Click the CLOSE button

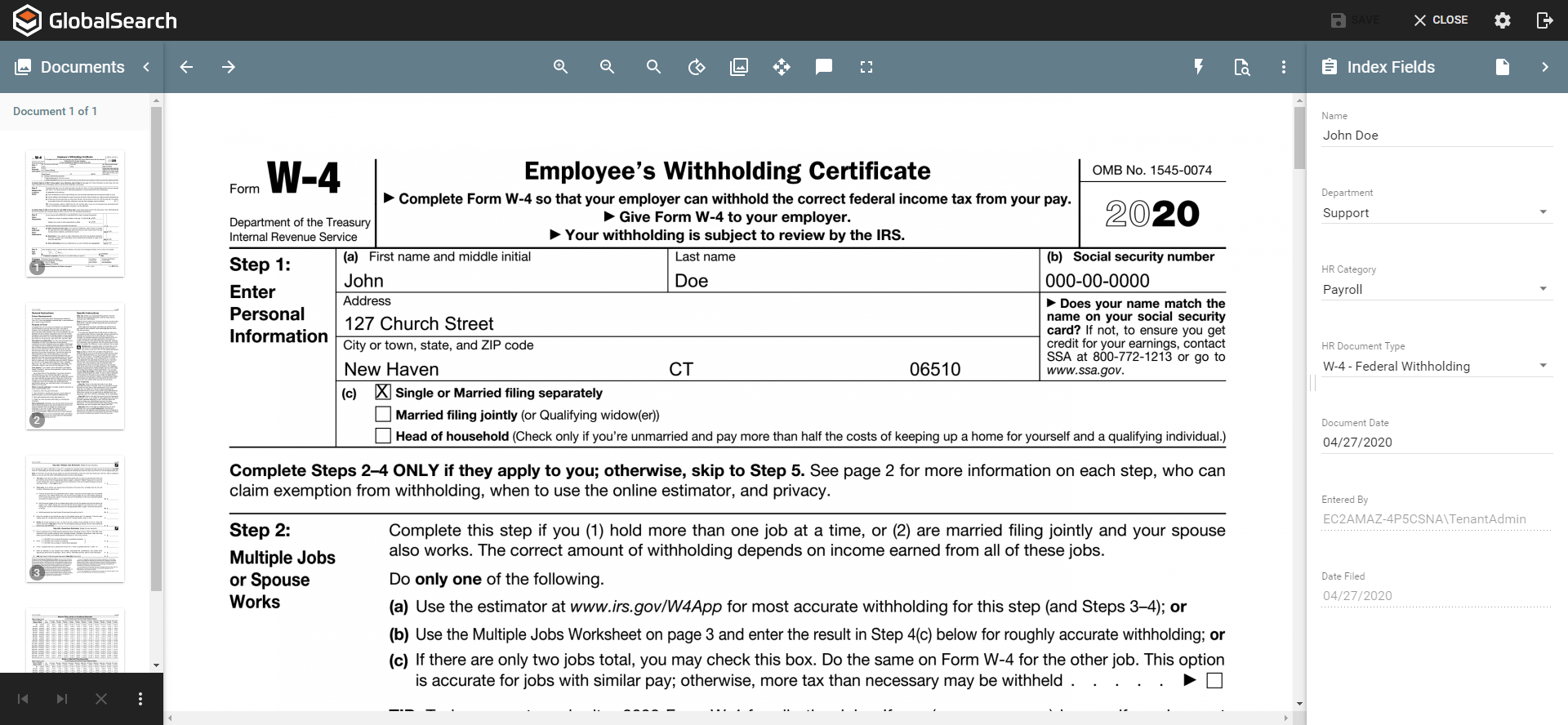pyautogui.click(x=1441, y=20)
